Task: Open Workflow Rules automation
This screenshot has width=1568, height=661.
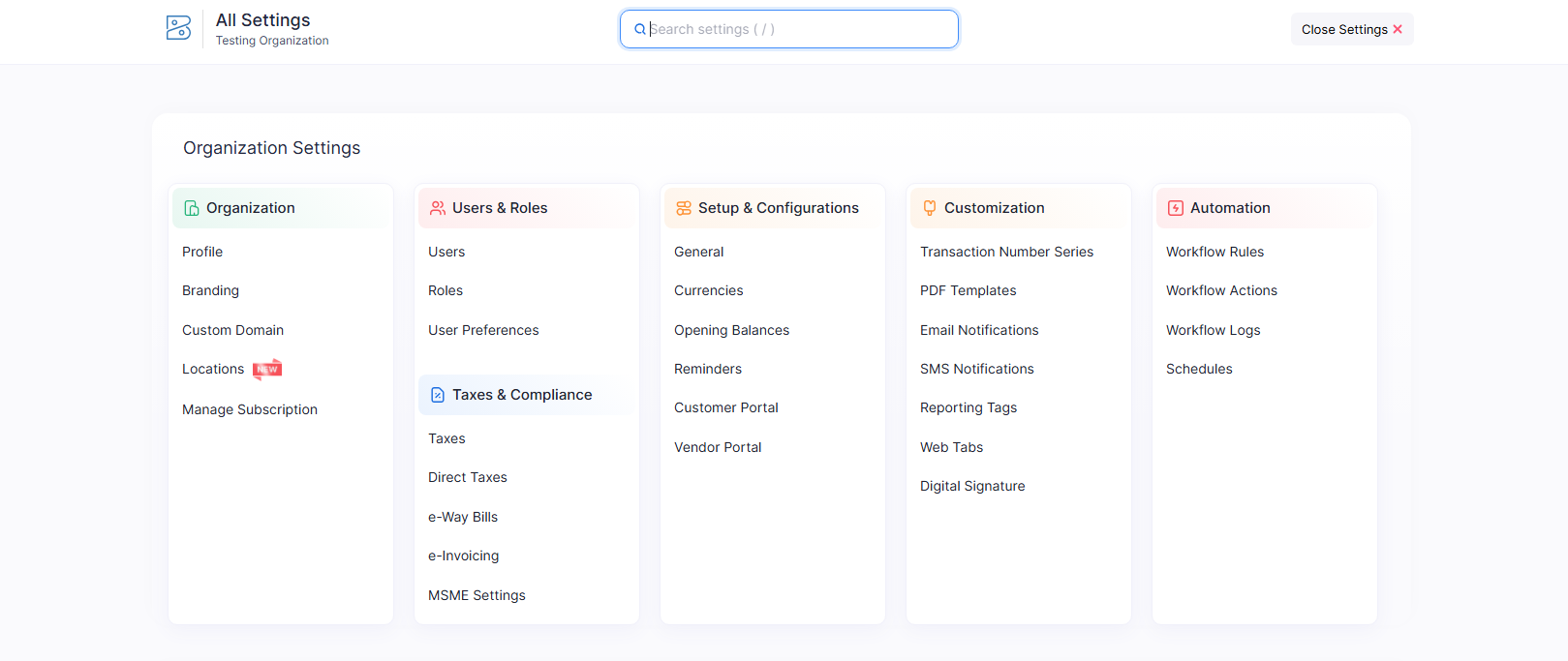Action: (1214, 252)
